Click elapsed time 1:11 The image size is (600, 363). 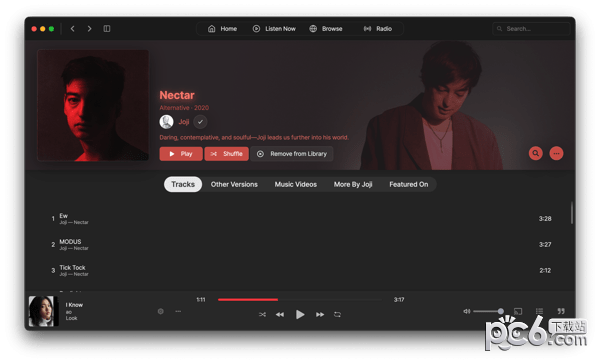tap(201, 300)
